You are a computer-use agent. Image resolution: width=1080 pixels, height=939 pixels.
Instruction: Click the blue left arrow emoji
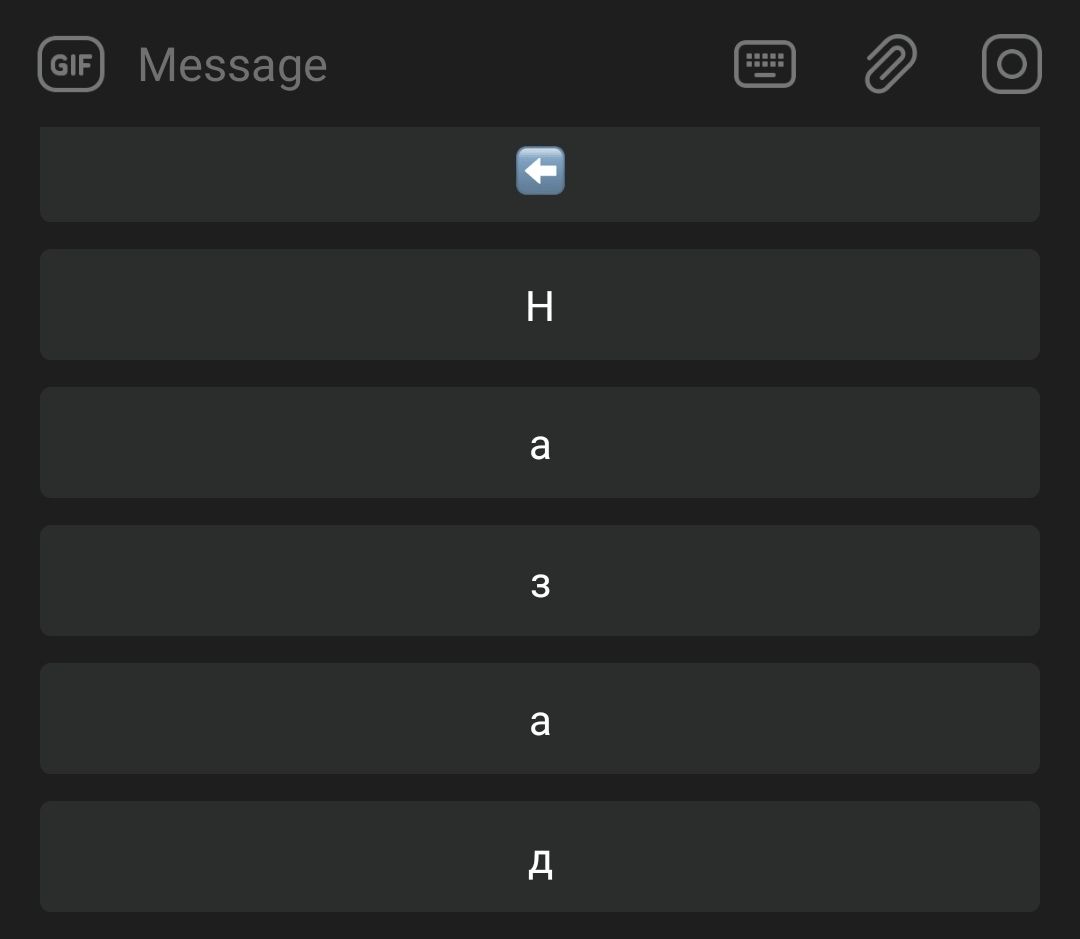(x=540, y=170)
